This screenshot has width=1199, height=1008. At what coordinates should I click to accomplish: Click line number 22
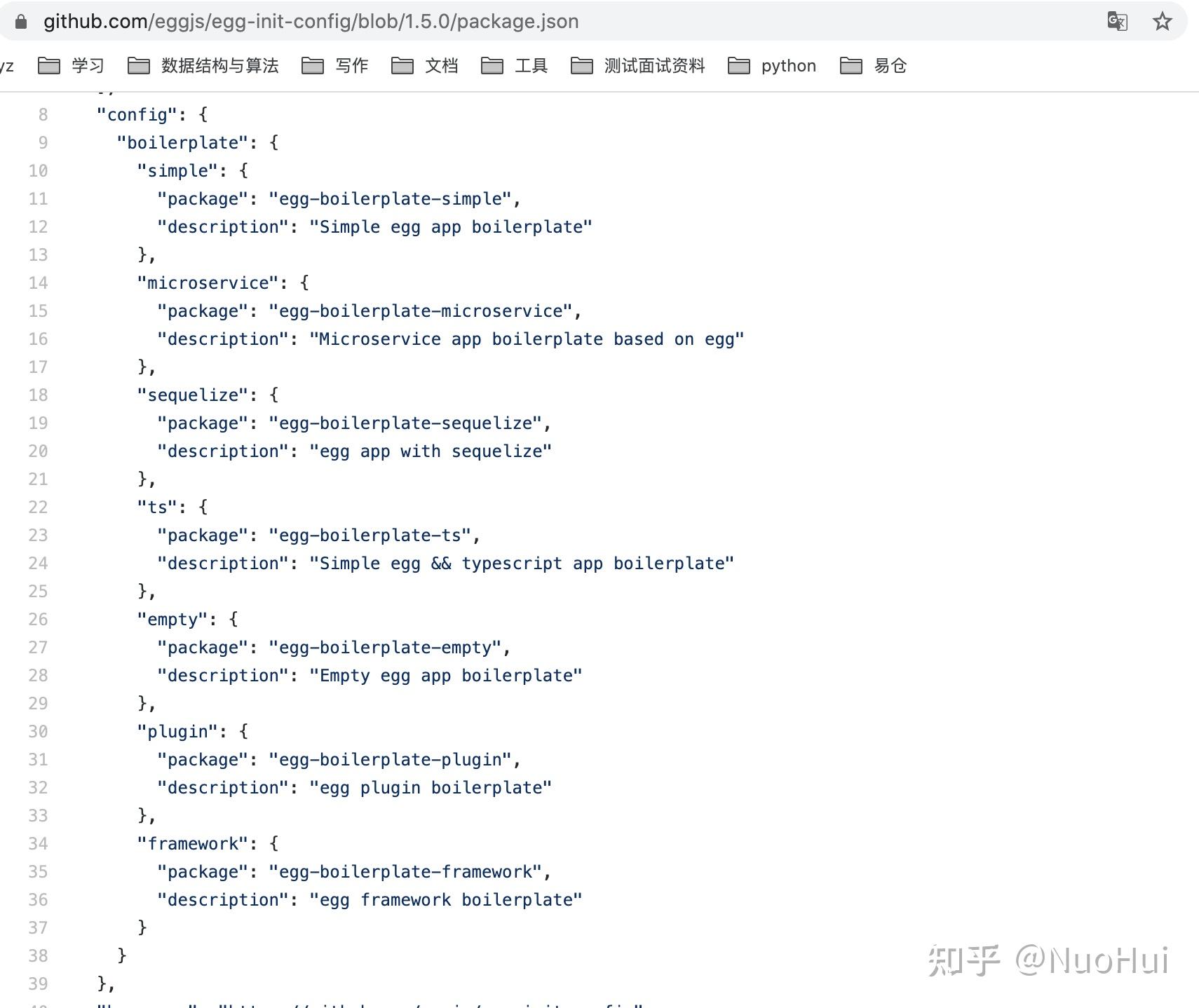(x=38, y=508)
